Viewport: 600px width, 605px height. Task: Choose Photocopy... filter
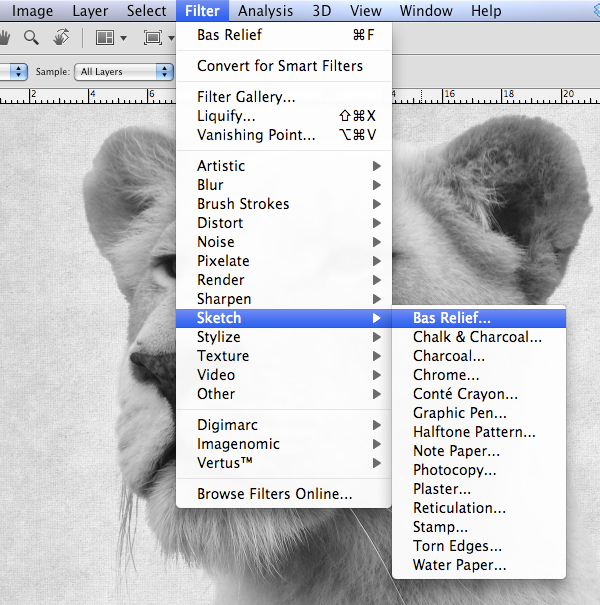click(x=479, y=470)
